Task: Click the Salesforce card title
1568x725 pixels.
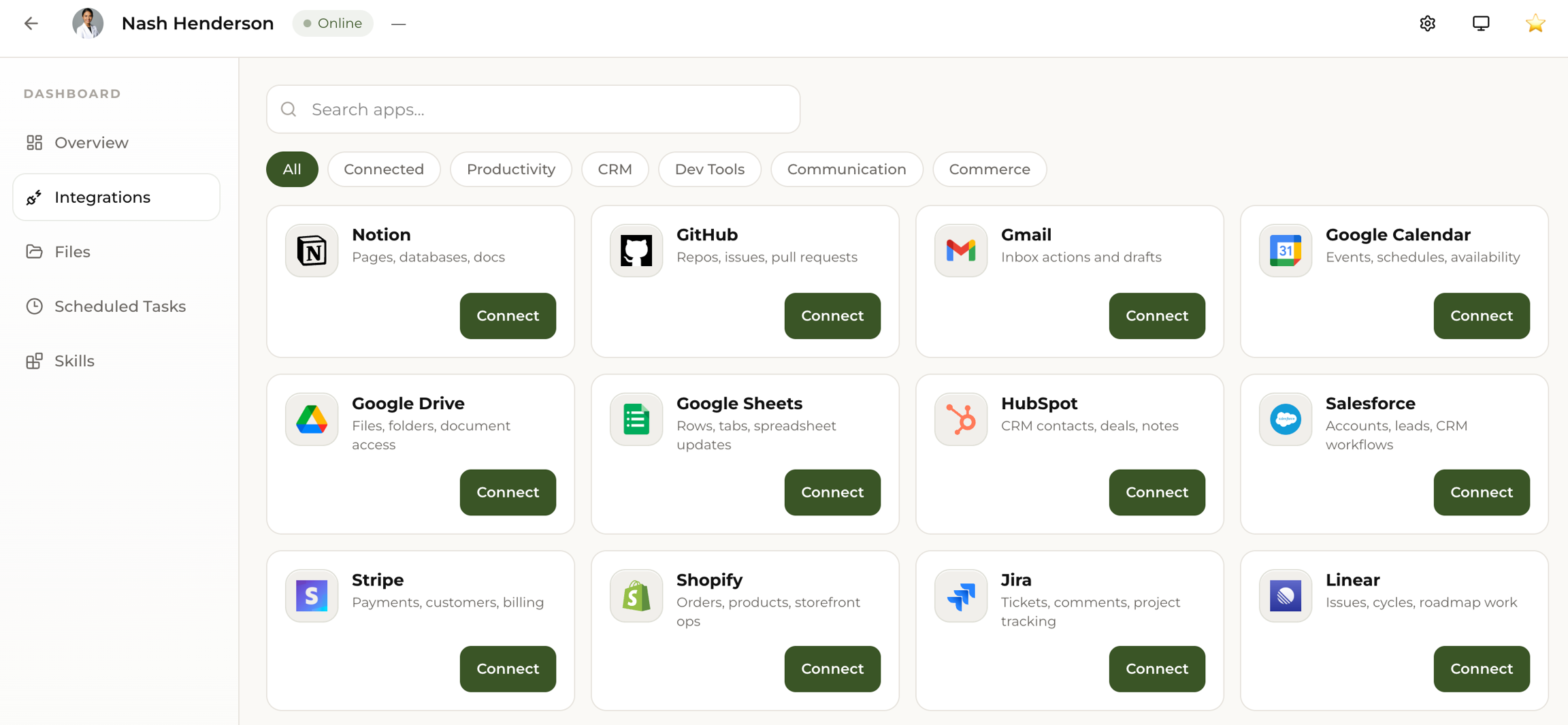Action: click(x=1370, y=404)
